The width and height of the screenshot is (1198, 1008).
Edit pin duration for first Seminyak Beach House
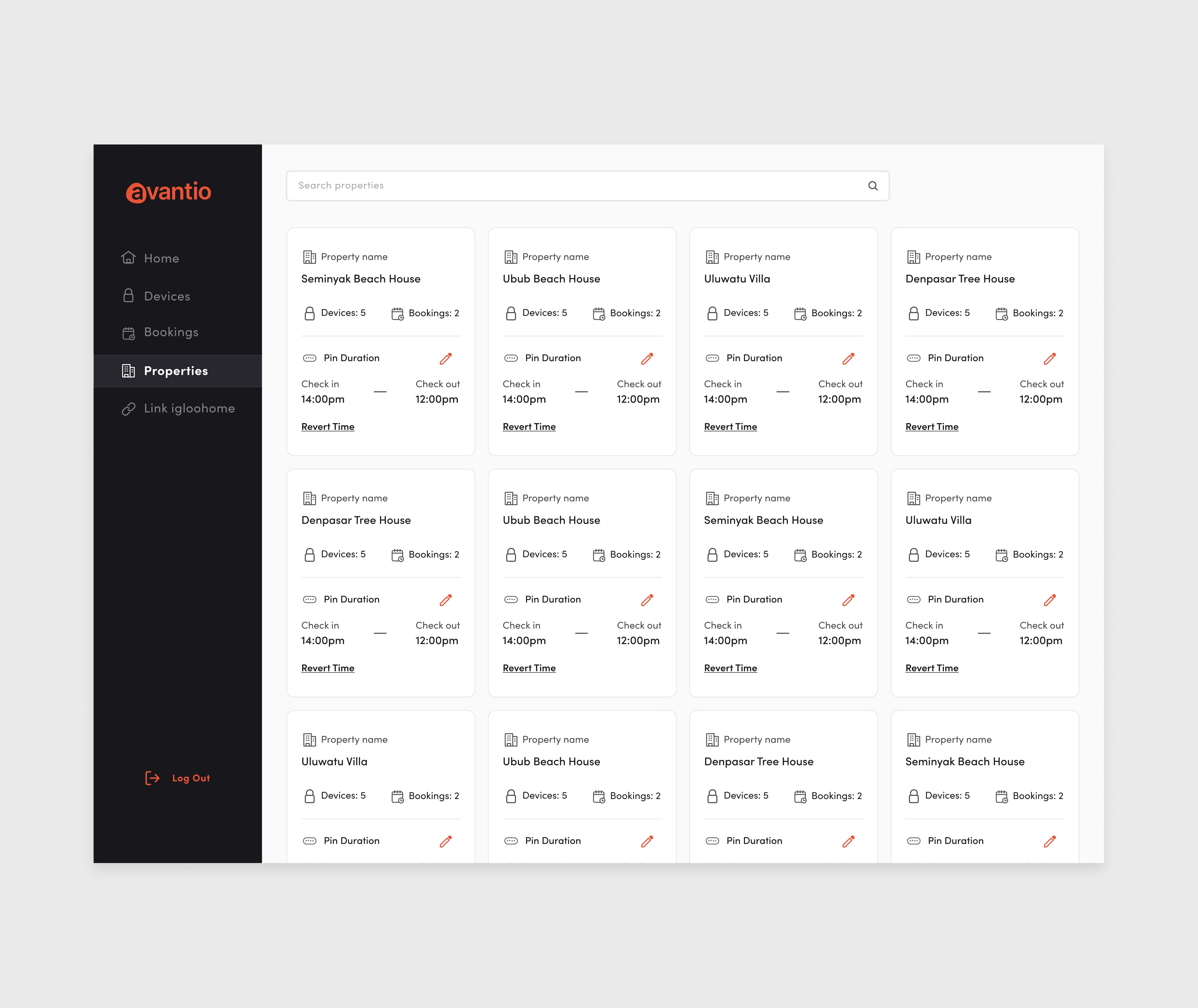pos(446,358)
